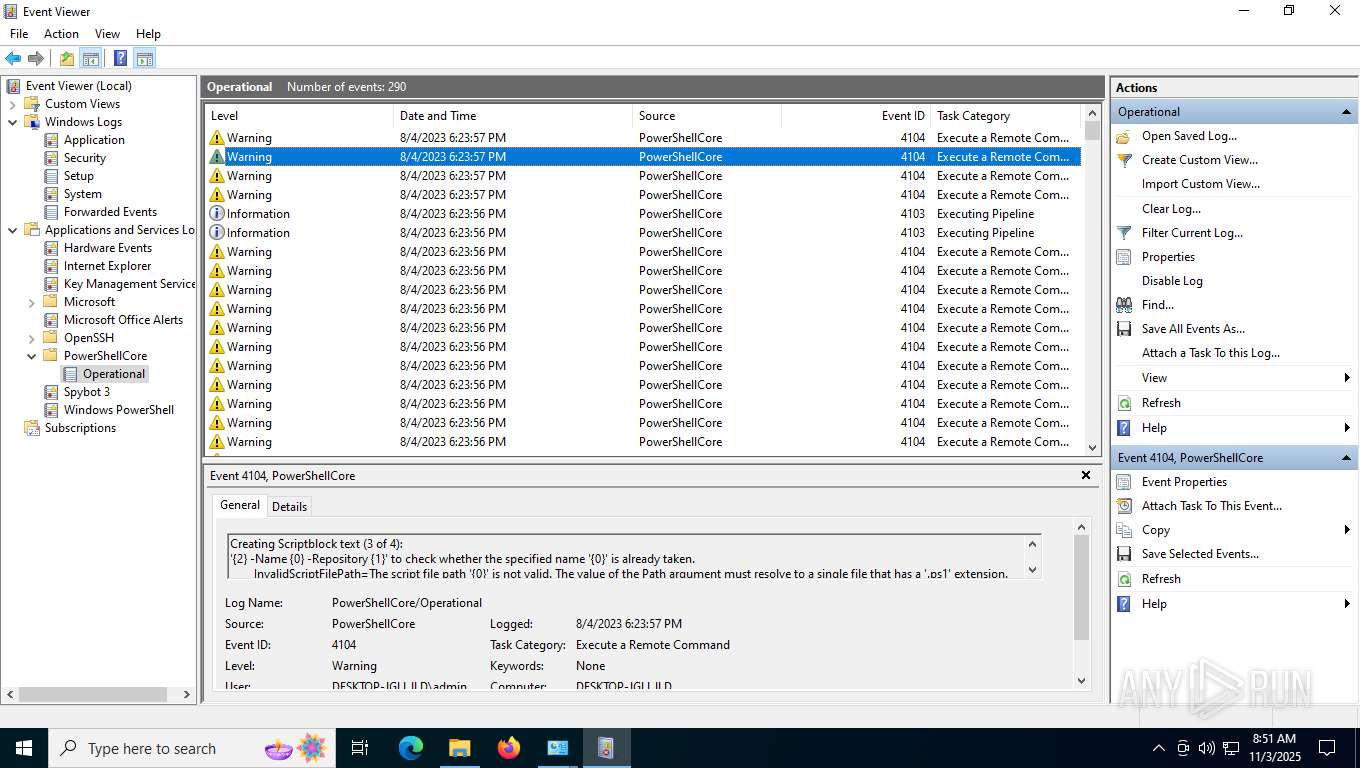The width and height of the screenshot is (1360, 768).
Task: Sort by Date and Time column header
Action: click(x=513, y=116)
